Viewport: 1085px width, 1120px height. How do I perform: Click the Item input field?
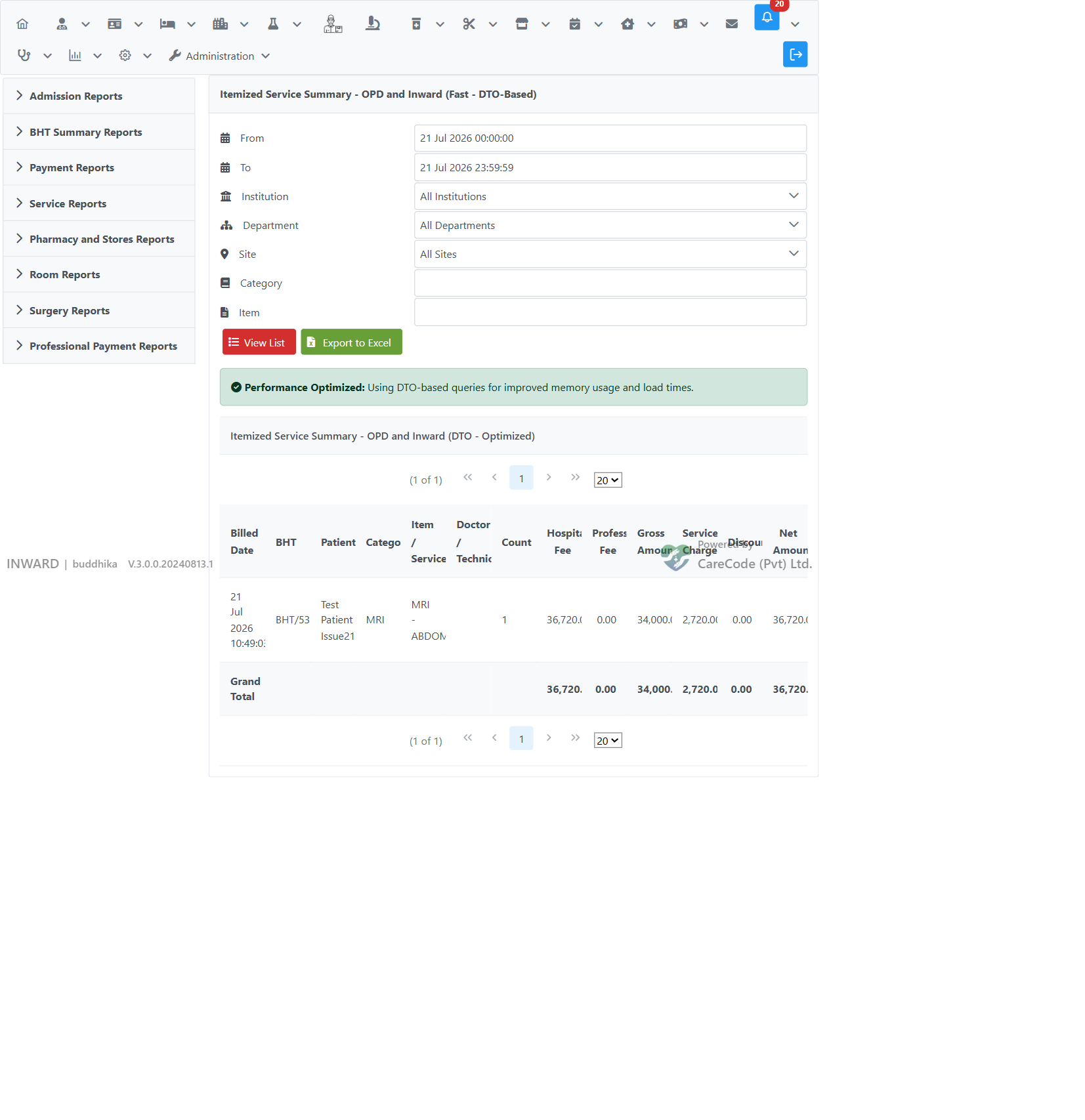point(610,312)
